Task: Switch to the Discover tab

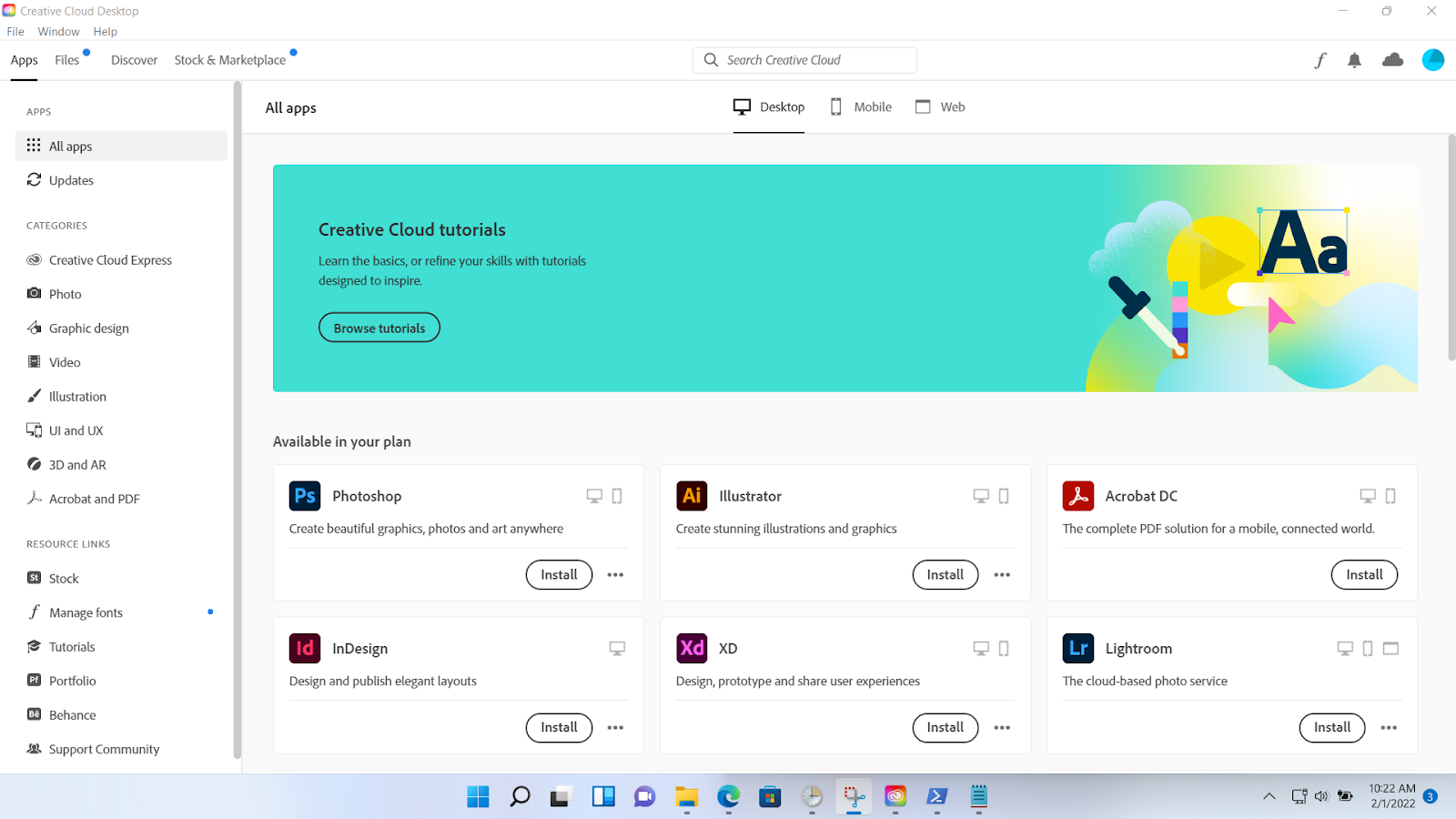Action: point(134,60)
